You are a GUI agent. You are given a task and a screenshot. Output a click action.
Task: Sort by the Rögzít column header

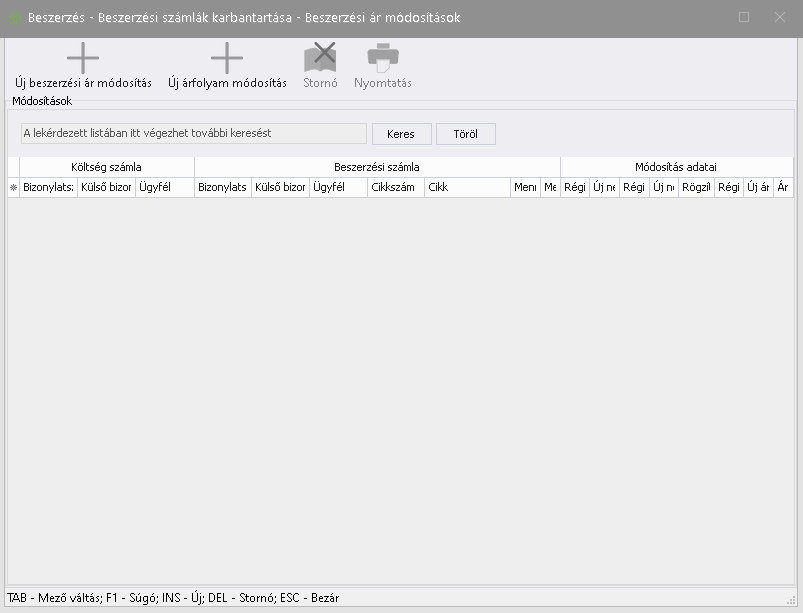[x=696, y=188]
